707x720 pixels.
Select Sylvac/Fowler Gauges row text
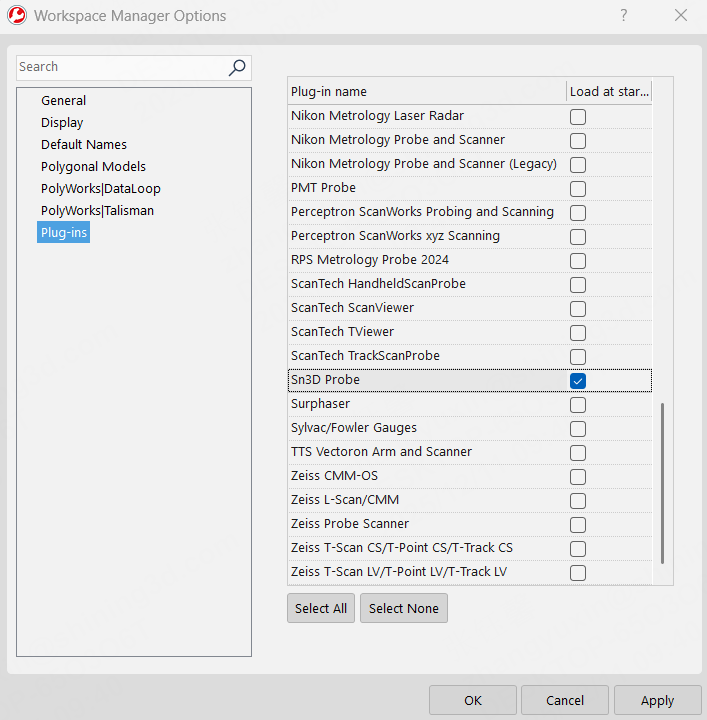tap(354, 428)
